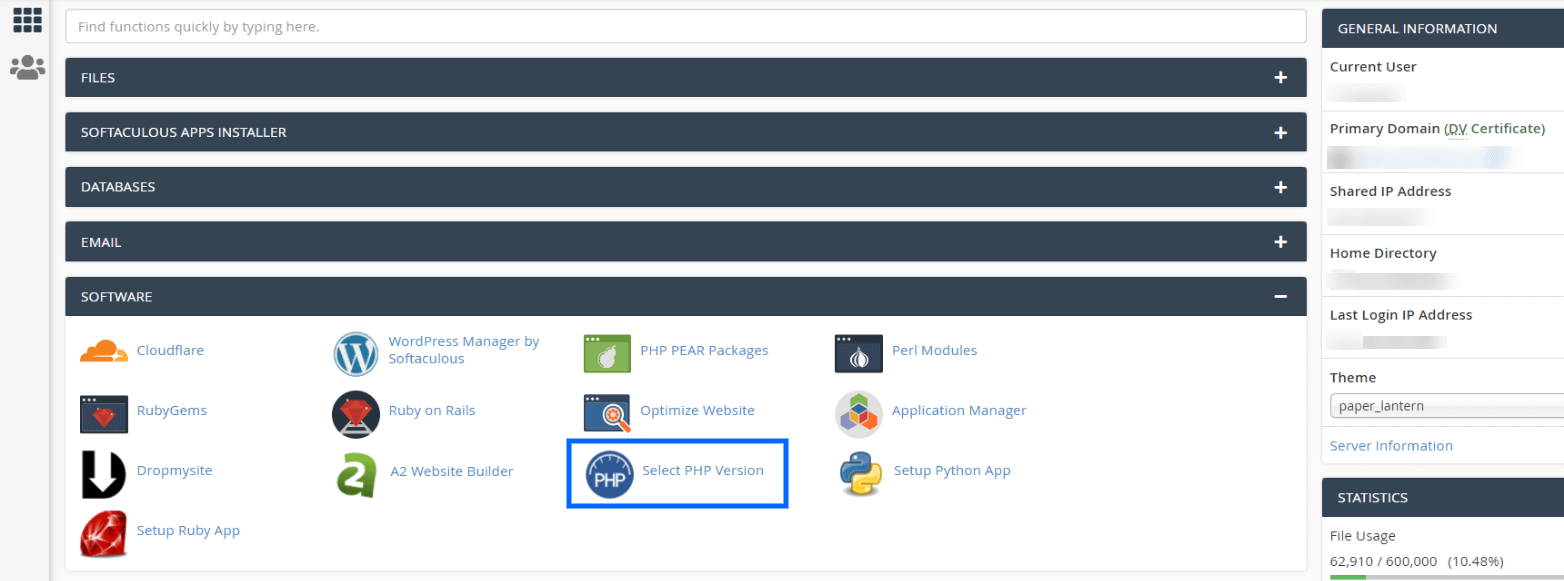Collapse the SOFTWARE section
Viewport: 1564px width, 581px height.
tap(1280, 296)
